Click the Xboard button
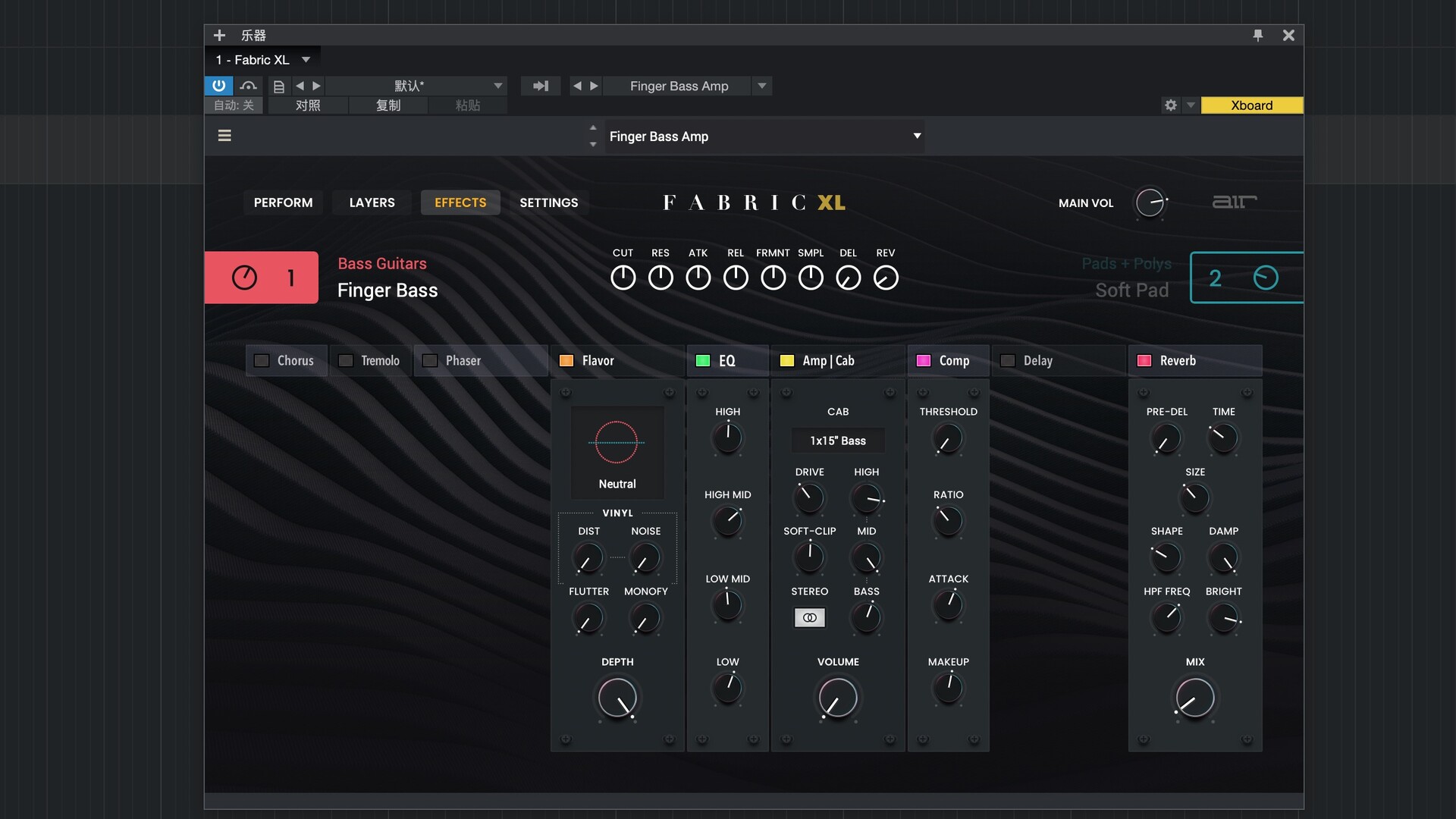This screenshot has height=819, width=1456. 1251,105
